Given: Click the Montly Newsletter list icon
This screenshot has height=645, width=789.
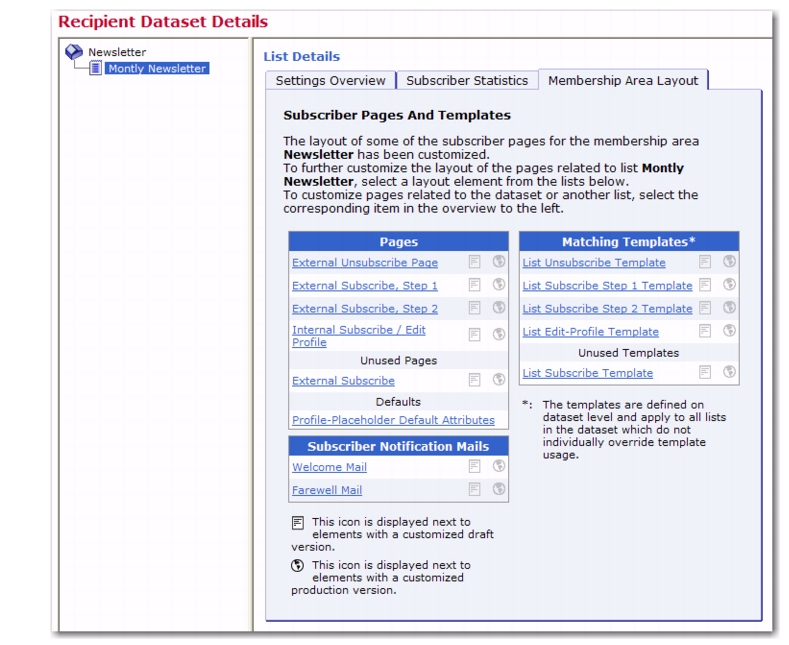Looking at the screenshot, I should pyautogui.click(x=95, y=68).
